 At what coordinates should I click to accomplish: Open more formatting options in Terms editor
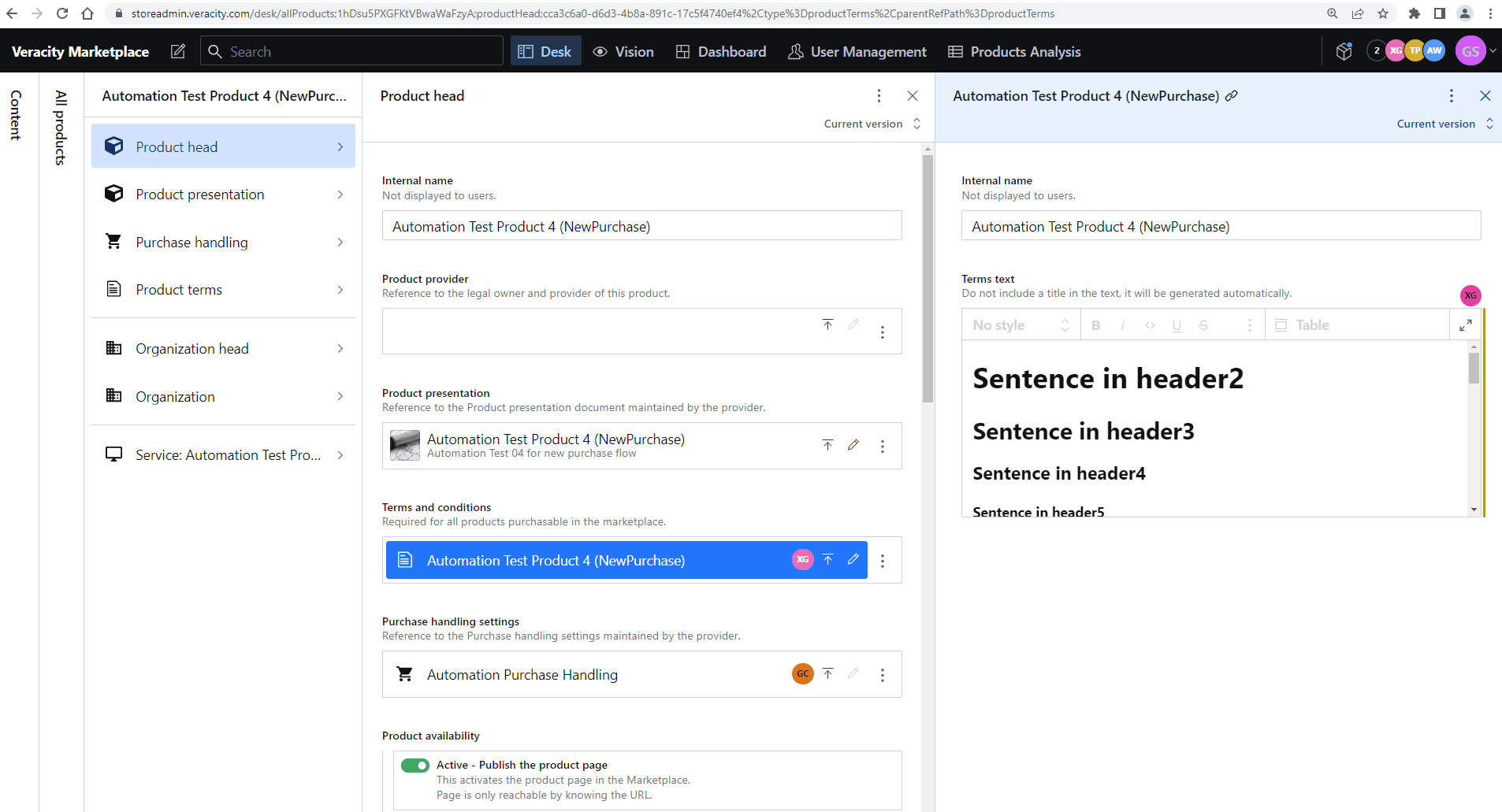pyautogui.click(x=1249, y=325)
